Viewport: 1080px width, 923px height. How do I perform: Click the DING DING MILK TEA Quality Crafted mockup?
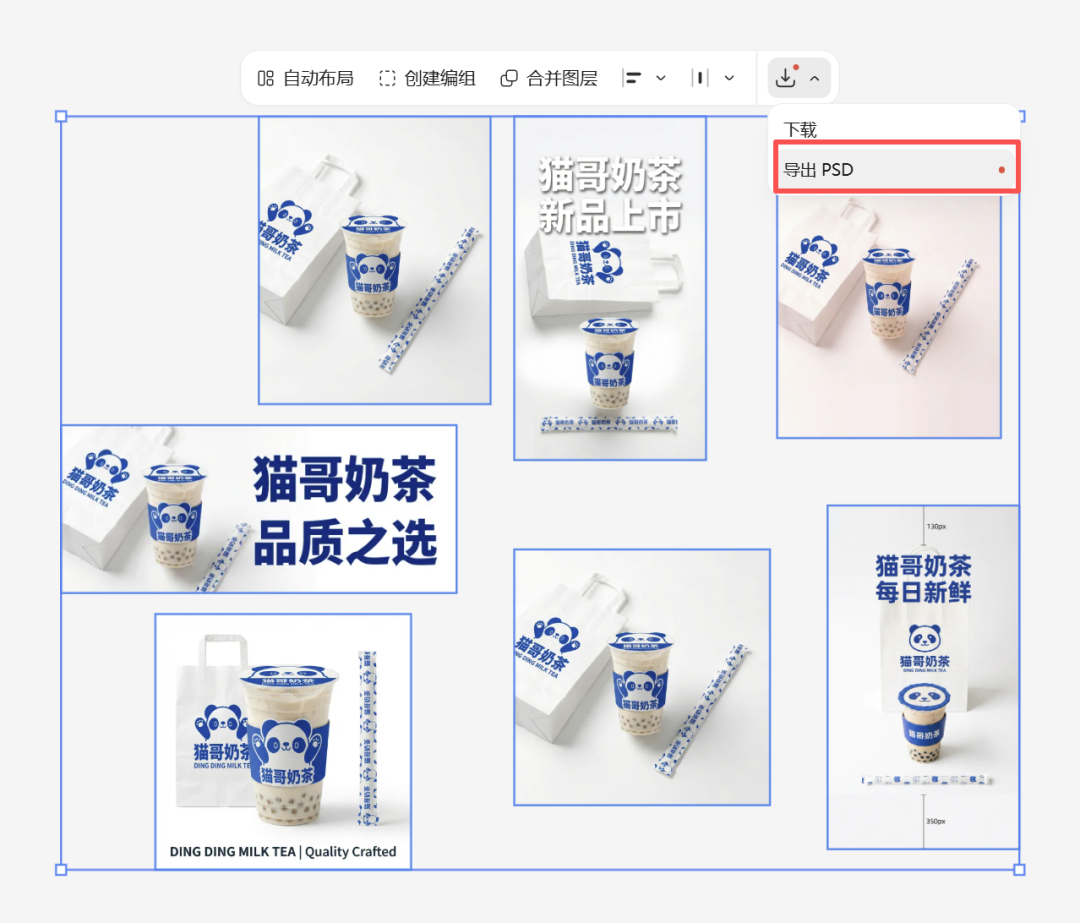tap(282, 738)
